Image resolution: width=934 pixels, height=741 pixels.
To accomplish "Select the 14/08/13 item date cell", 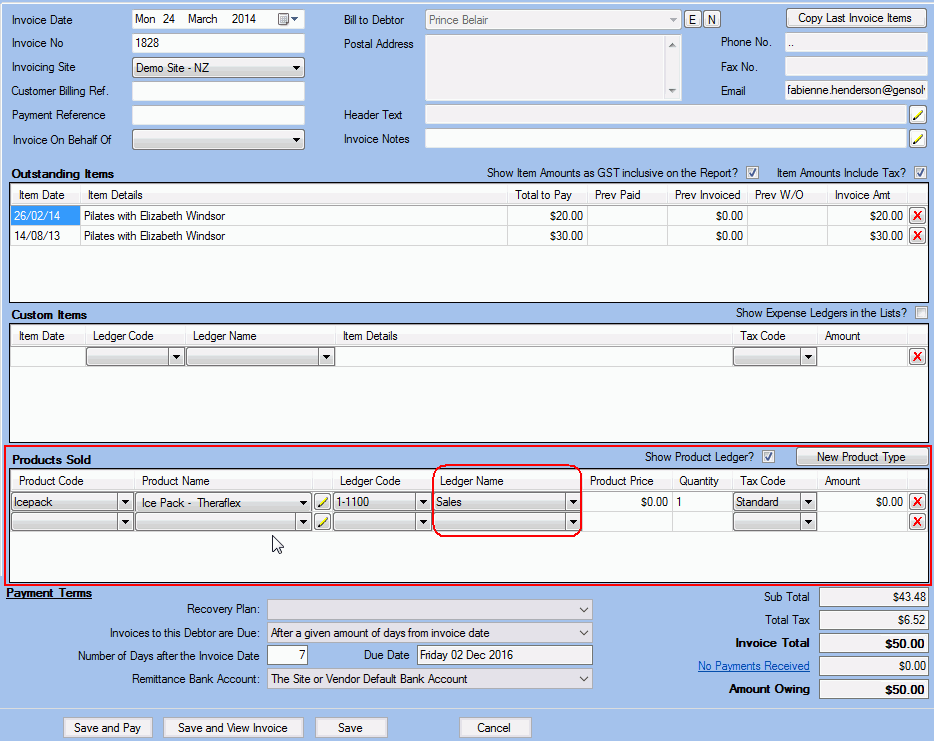I will [45, 236].
